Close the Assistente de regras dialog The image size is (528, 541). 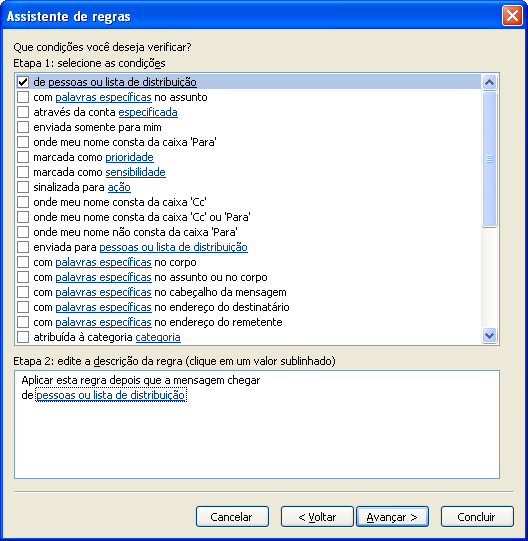(x=512, y=16)
